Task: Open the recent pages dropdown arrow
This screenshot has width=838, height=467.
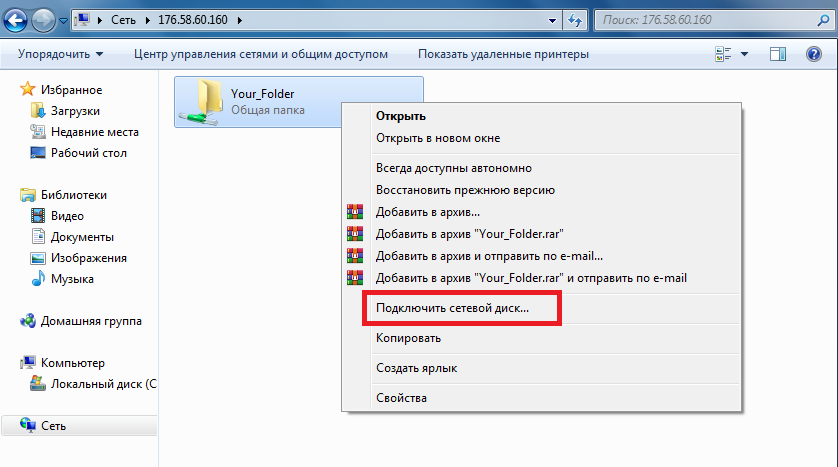Action: tap(63, 20)
